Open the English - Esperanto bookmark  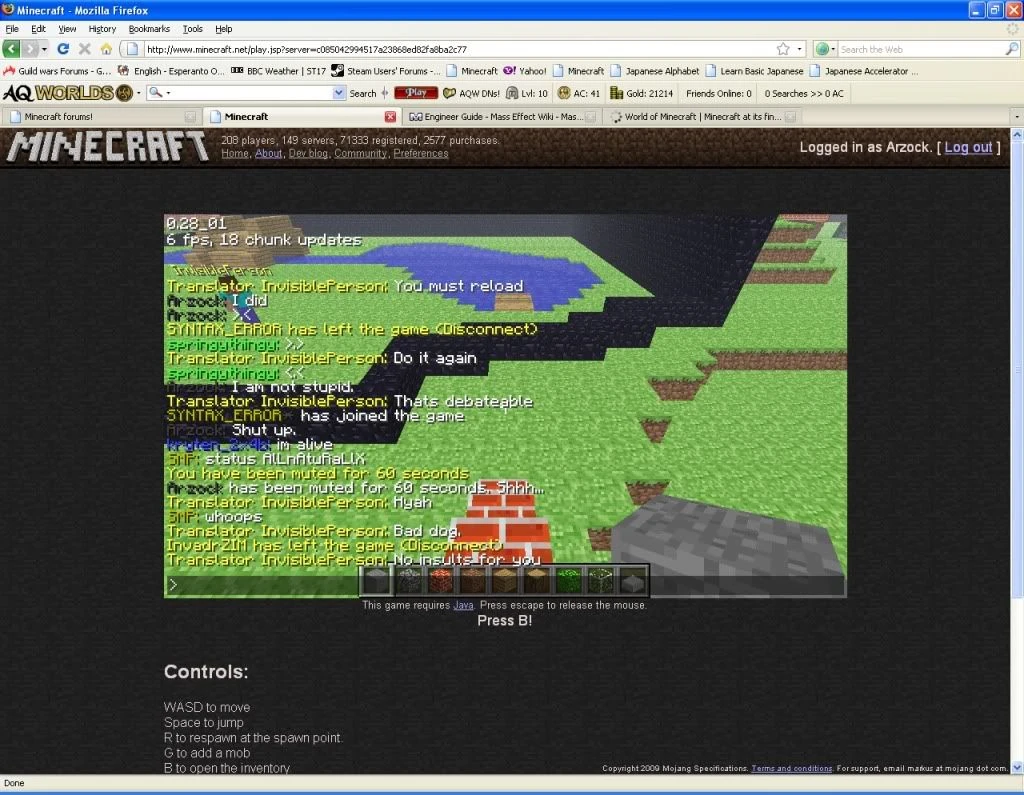coord(171,71)
